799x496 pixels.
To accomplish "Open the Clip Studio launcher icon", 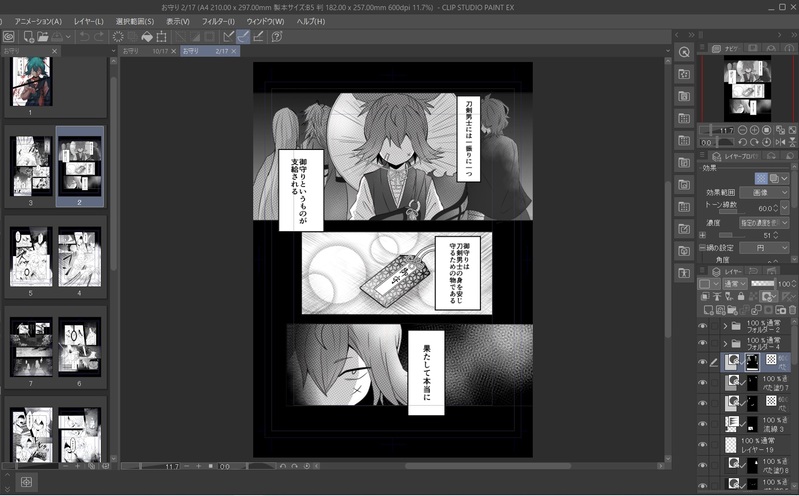I will (9, 37).
